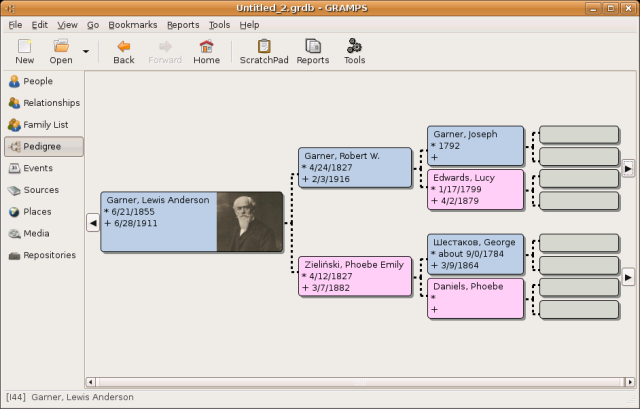640x409 pixels.
Task: Click the horizontal scrollbar below the pedigree
Action: click(x=355, y=381)
